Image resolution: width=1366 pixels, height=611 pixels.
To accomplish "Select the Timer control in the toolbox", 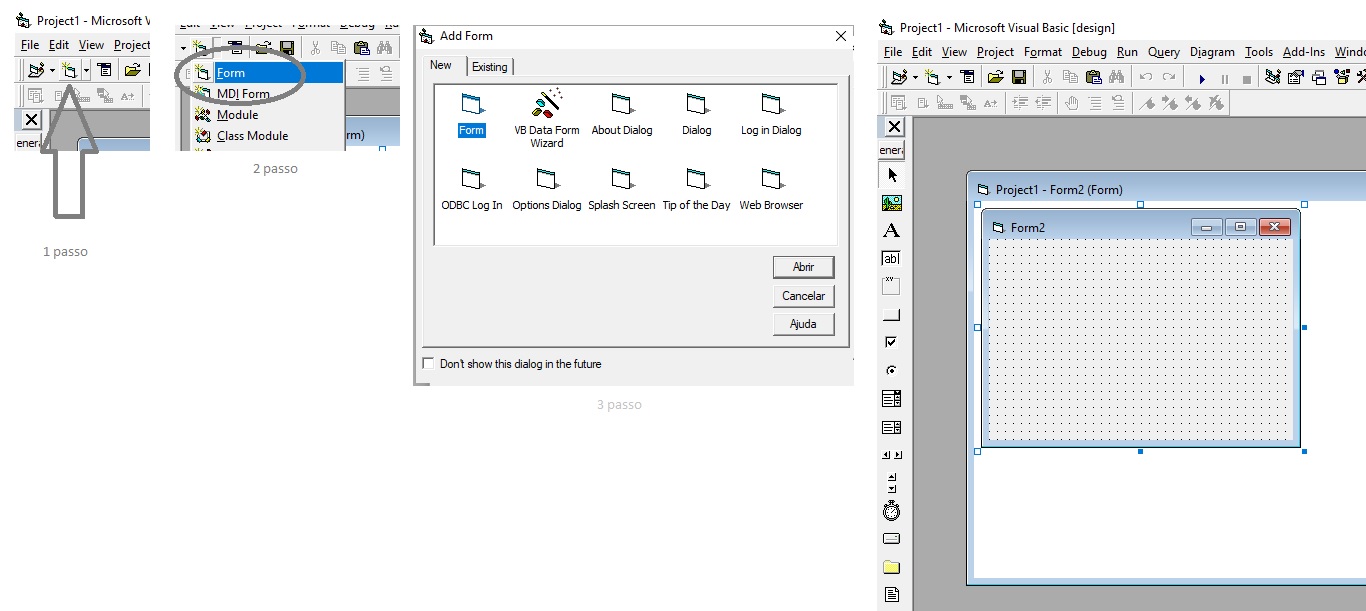I will 891,511.
